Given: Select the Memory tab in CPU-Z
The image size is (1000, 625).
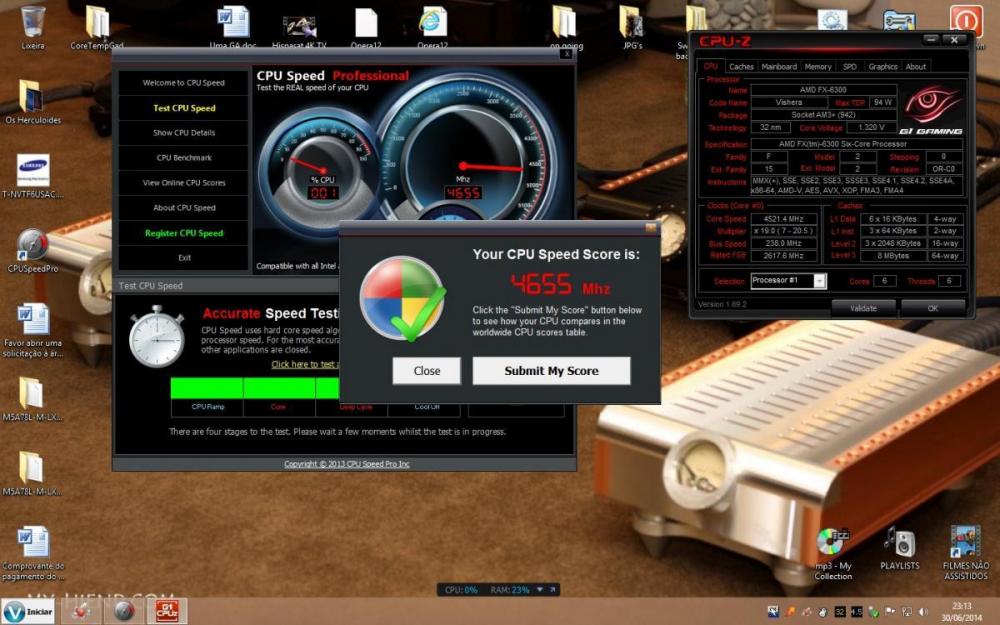Looking at the screenshot, I should pos(818,66).
